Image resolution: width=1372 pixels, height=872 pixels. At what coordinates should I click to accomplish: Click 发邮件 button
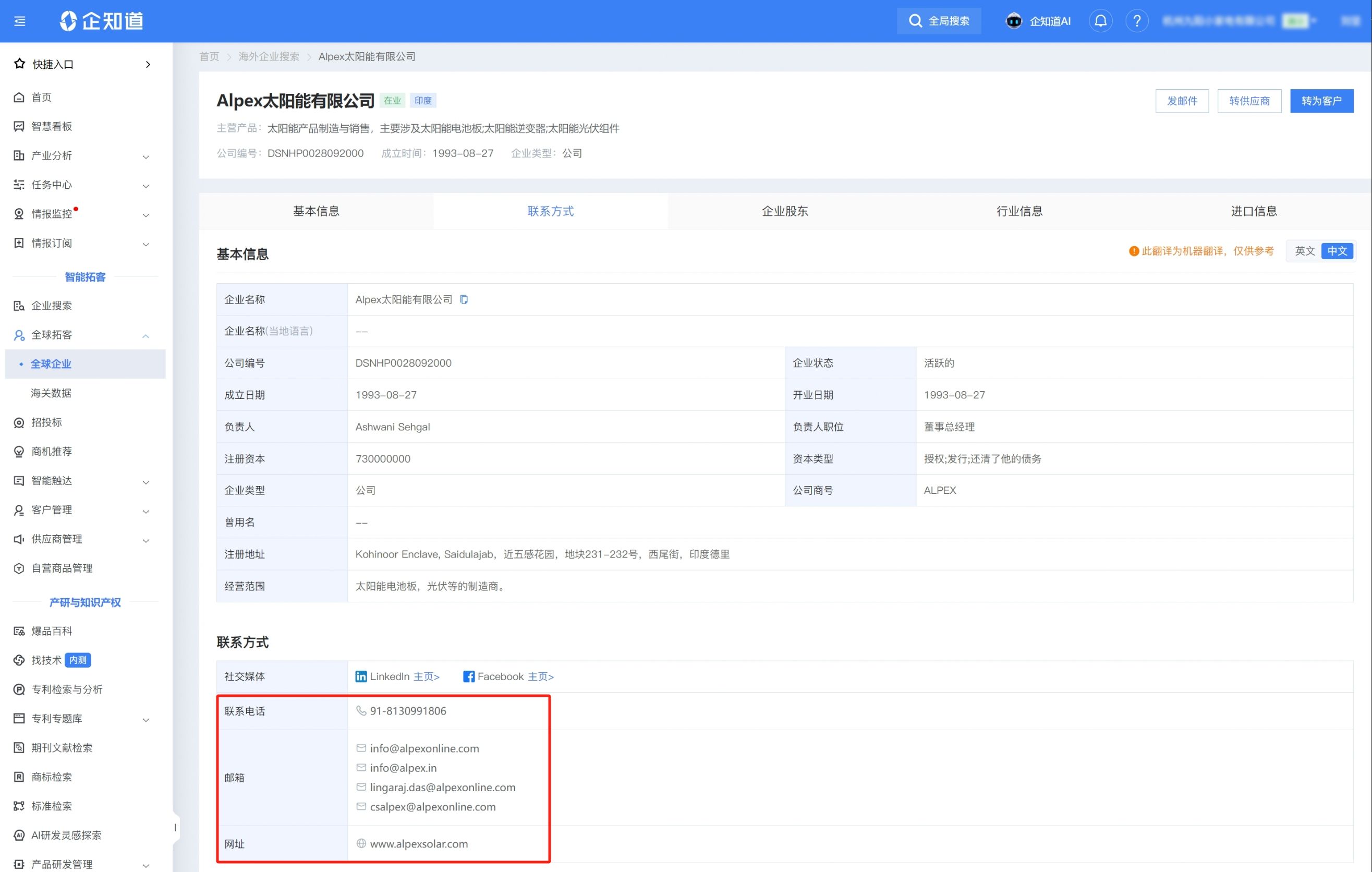[x=1182, y=101]
